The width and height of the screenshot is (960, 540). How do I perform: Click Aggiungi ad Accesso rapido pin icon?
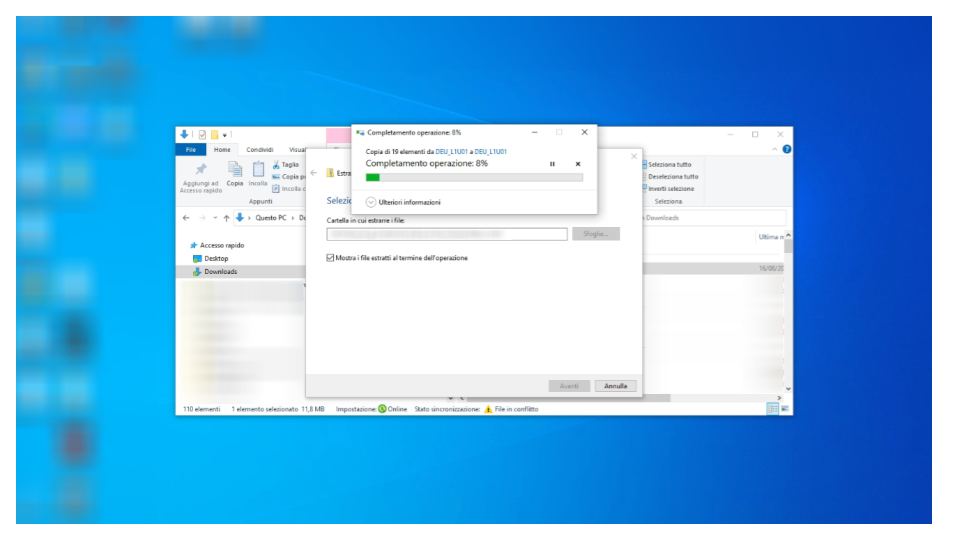pos(201,170)
